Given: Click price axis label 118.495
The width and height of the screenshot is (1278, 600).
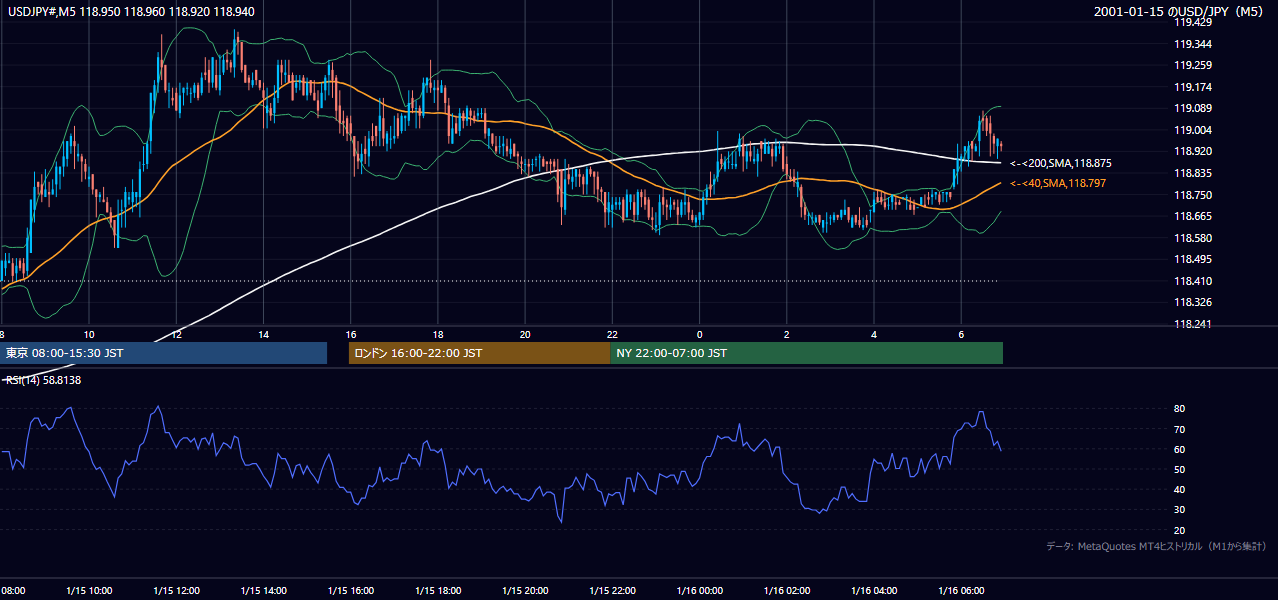Looking at the screenshot, I should point(1194,260).
